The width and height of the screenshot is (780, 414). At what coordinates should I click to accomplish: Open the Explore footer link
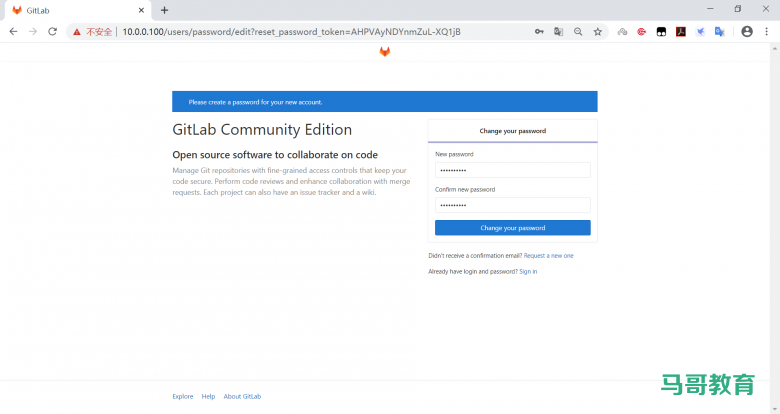pos(183,397)
